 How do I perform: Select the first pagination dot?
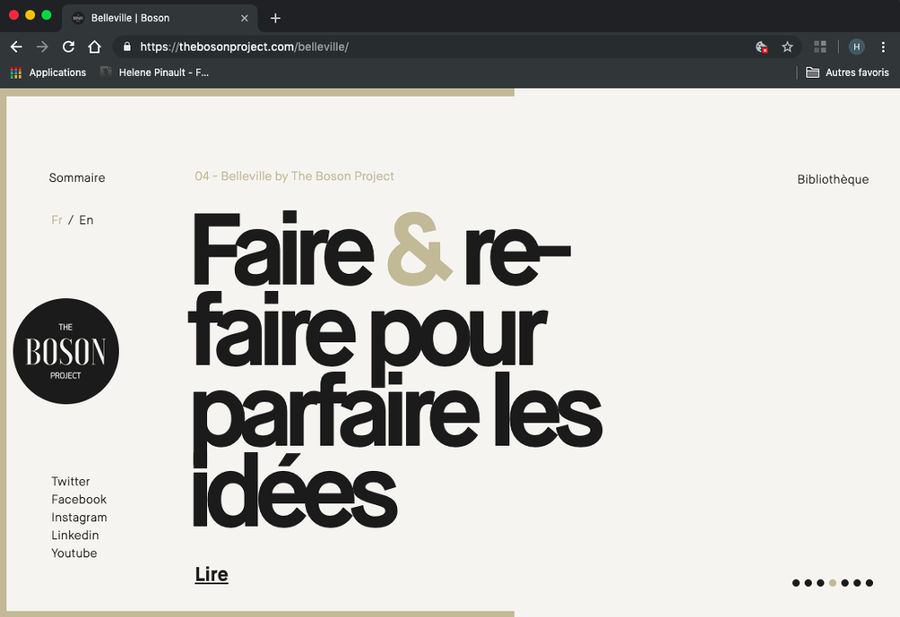[x=796, y=583]
